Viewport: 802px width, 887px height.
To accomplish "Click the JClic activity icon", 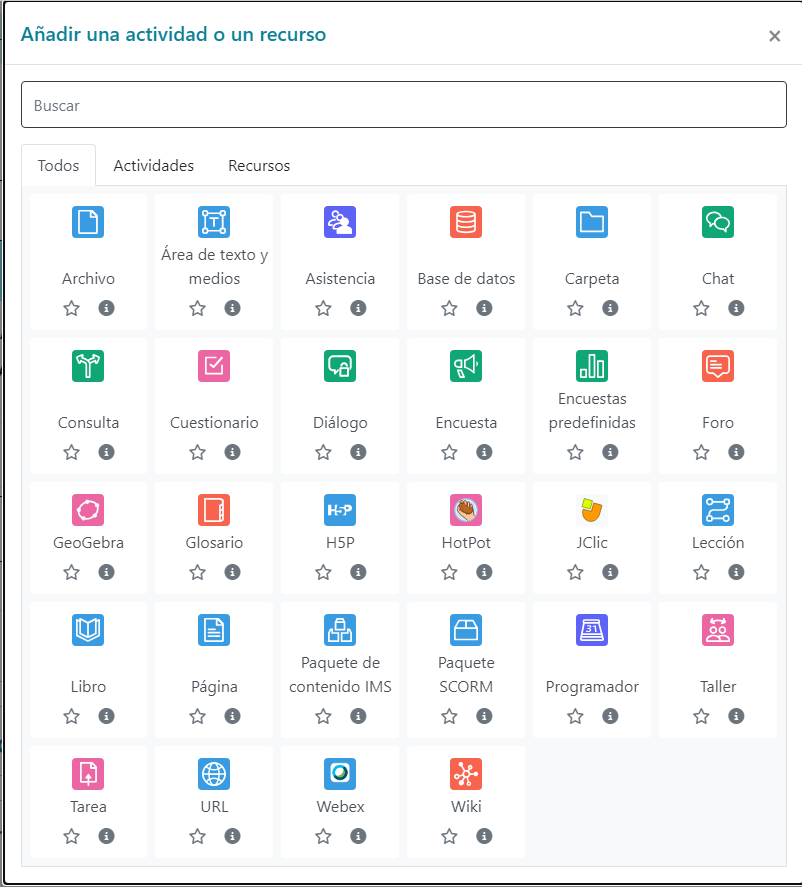I will (592, 510).
